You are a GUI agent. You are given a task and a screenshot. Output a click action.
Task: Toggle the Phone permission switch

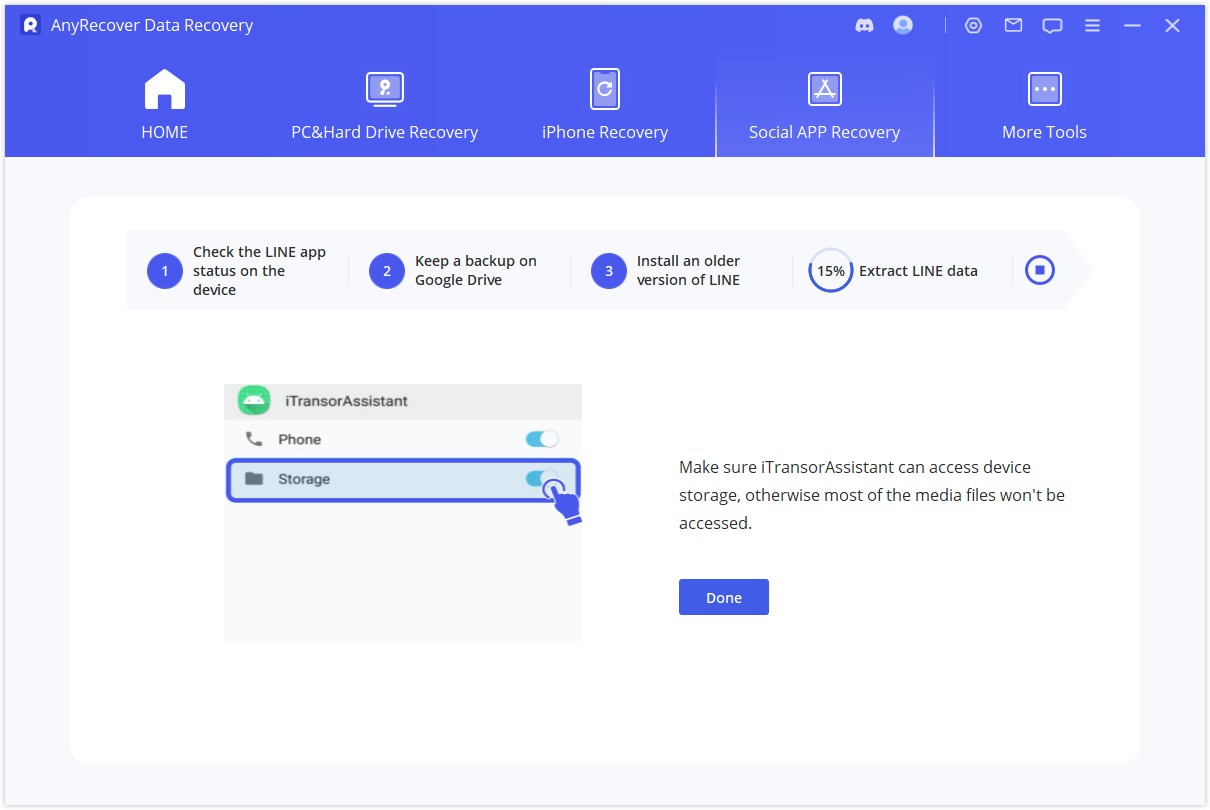click(x=541, y=438)
